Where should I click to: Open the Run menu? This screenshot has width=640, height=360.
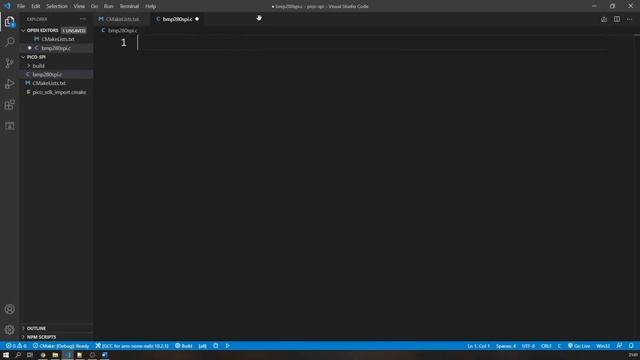(x=109, y=6)
